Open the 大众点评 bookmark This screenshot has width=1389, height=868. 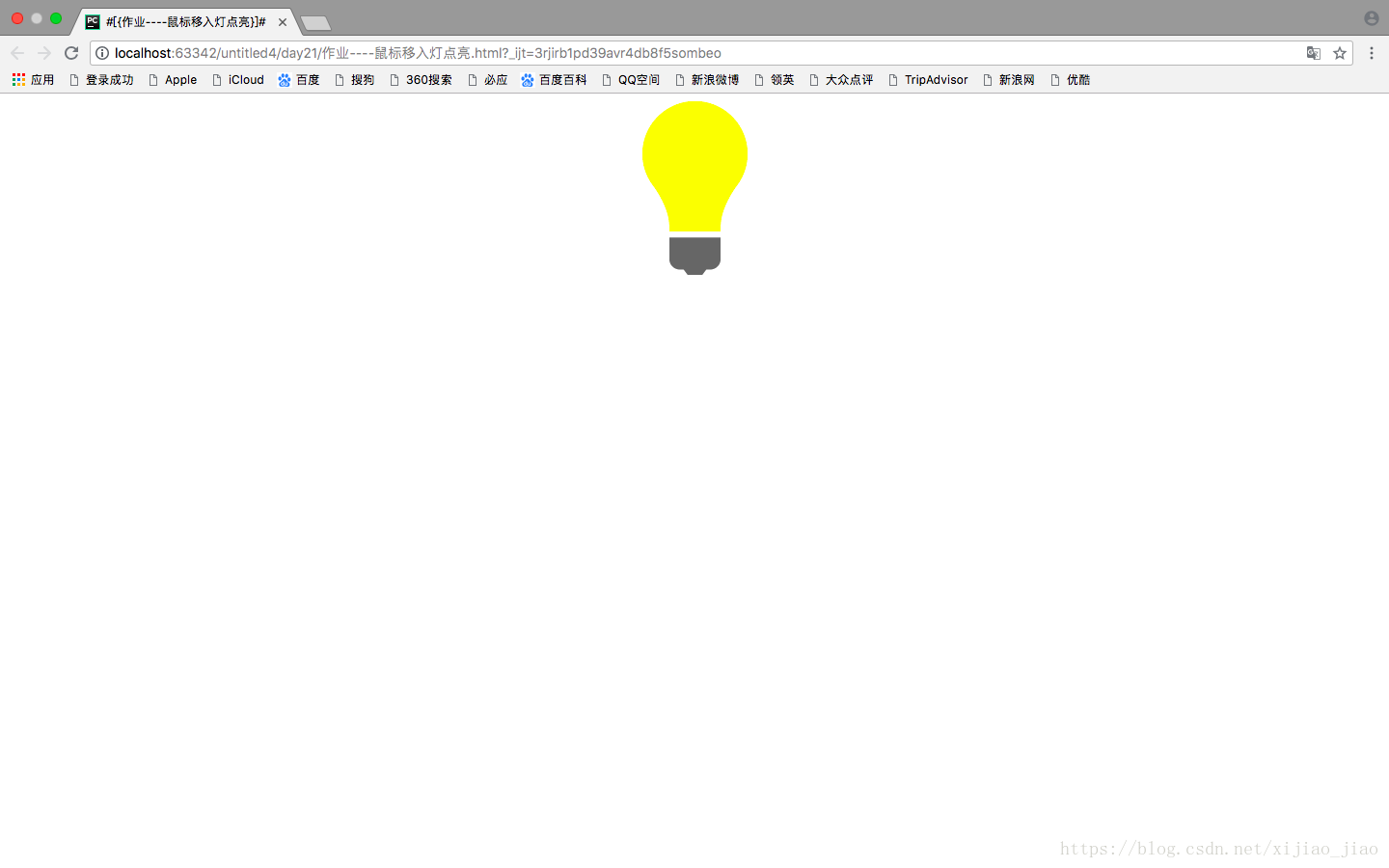(841, 80)
